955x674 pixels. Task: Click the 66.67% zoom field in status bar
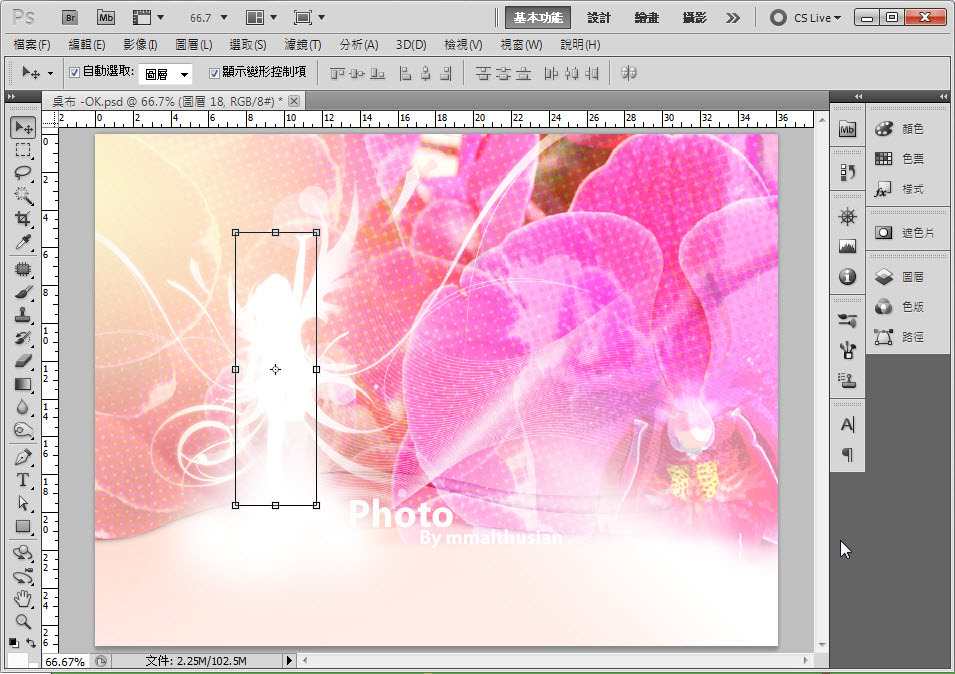pos(65,662)
